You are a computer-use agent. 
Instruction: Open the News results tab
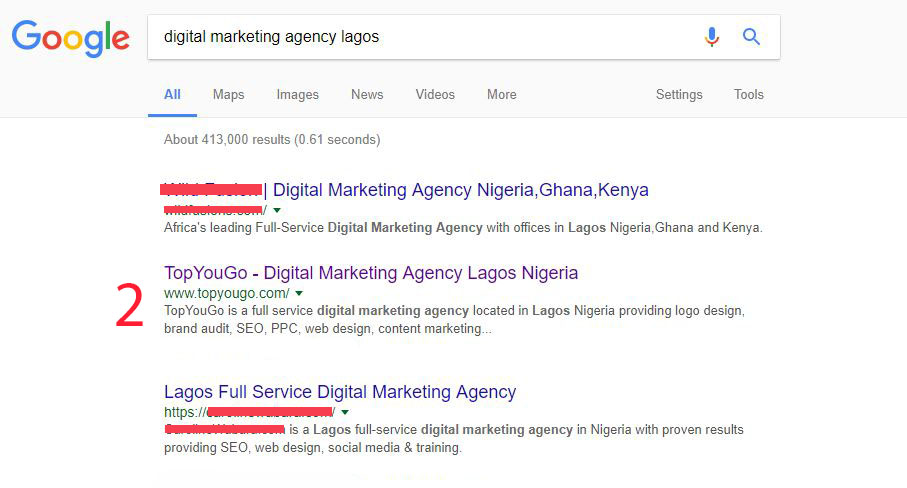[x=367, y=94]
